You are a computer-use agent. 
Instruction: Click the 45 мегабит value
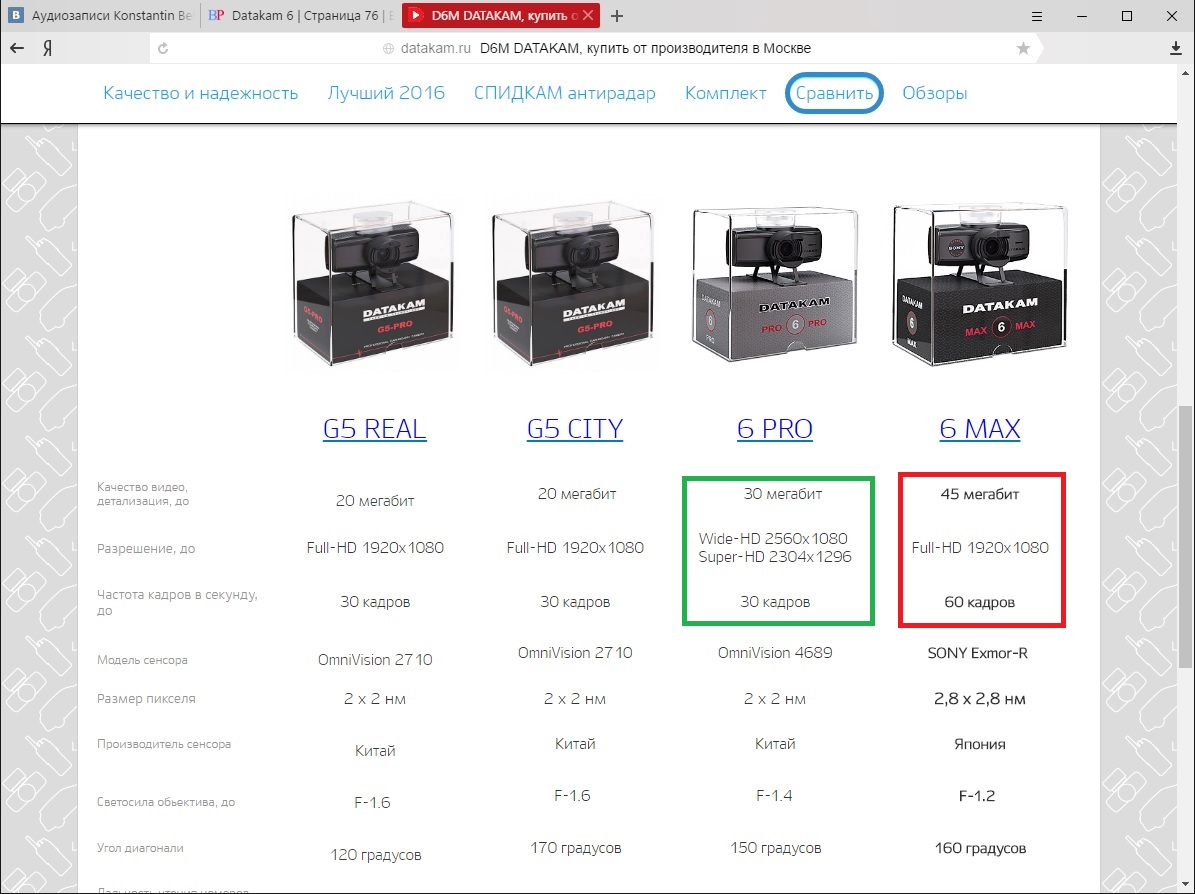979,494
